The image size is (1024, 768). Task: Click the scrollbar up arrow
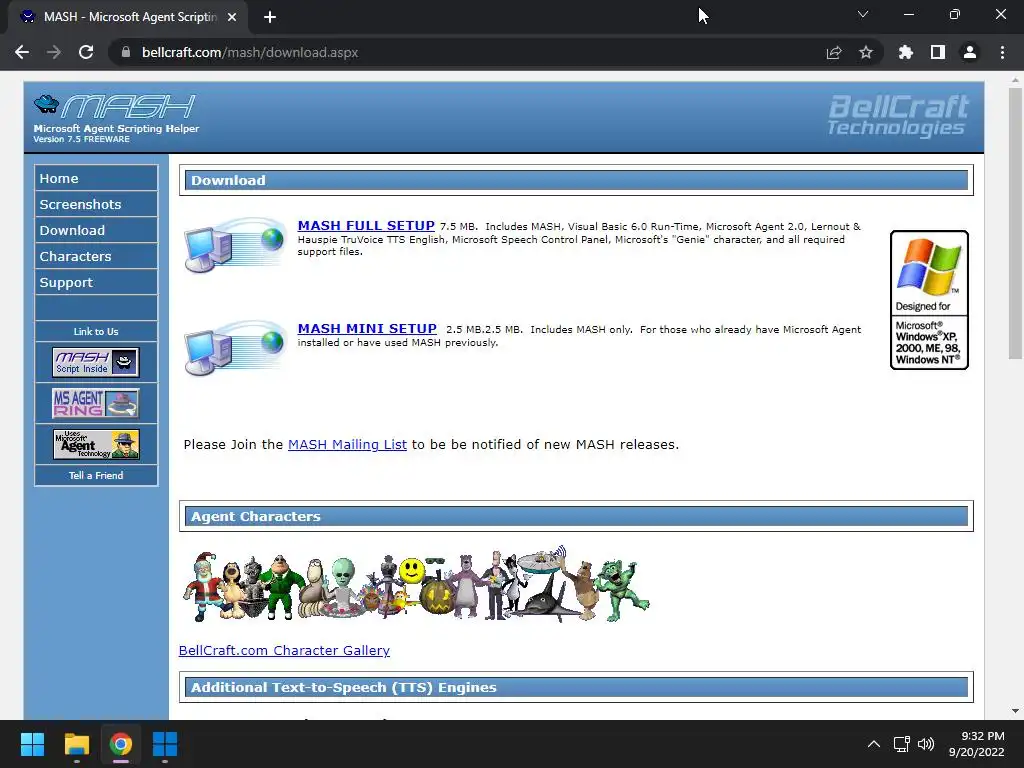pos(1015,81)
